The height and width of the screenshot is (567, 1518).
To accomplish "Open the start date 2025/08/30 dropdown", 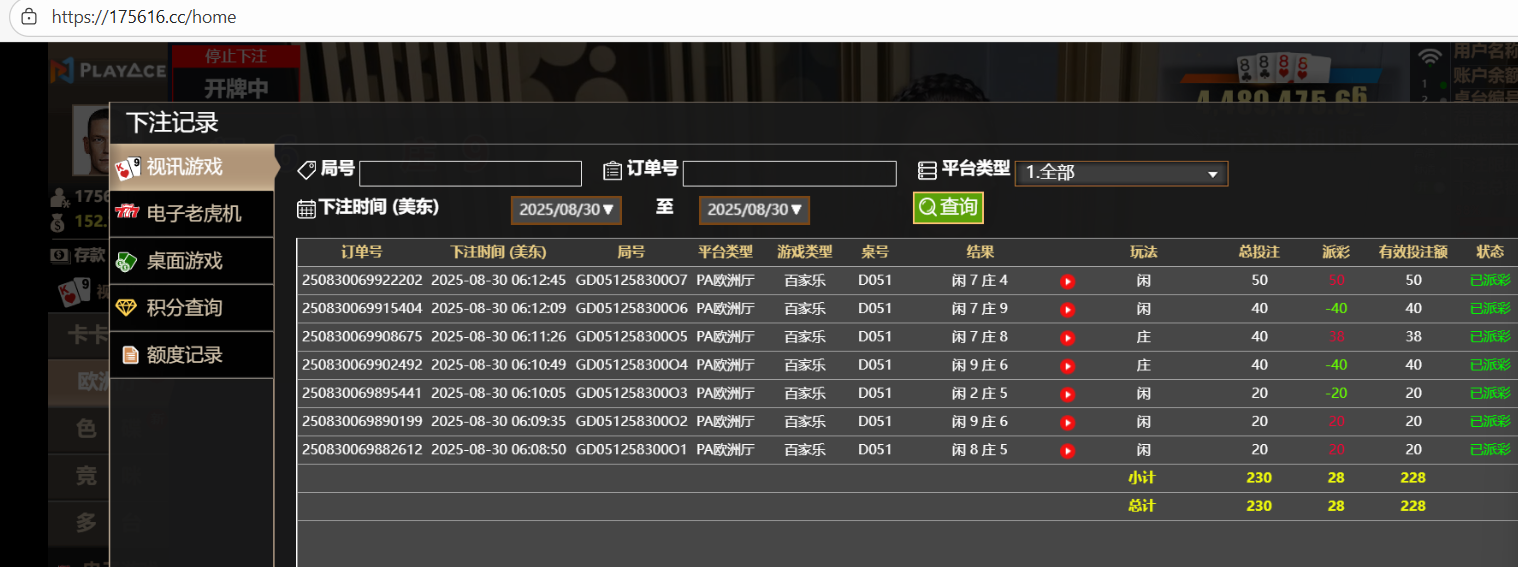I will click(566, 210).
